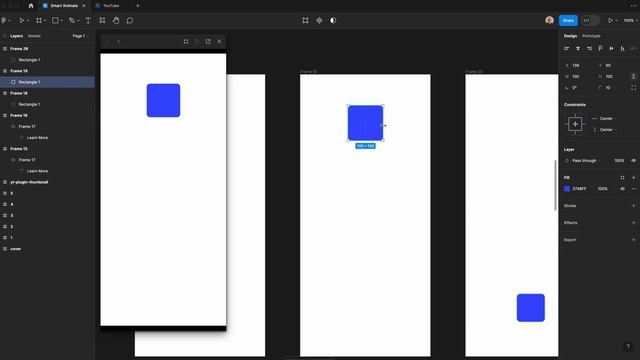640x360 pixels.
Task: Click the create component icon
Action: tap(319, 20)
